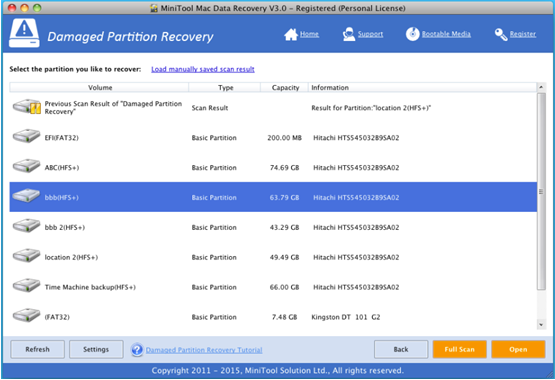The height and width of the screenshot is (380, 555).
Task: Click the Full Scan button
Action: (x=459, y=349)
